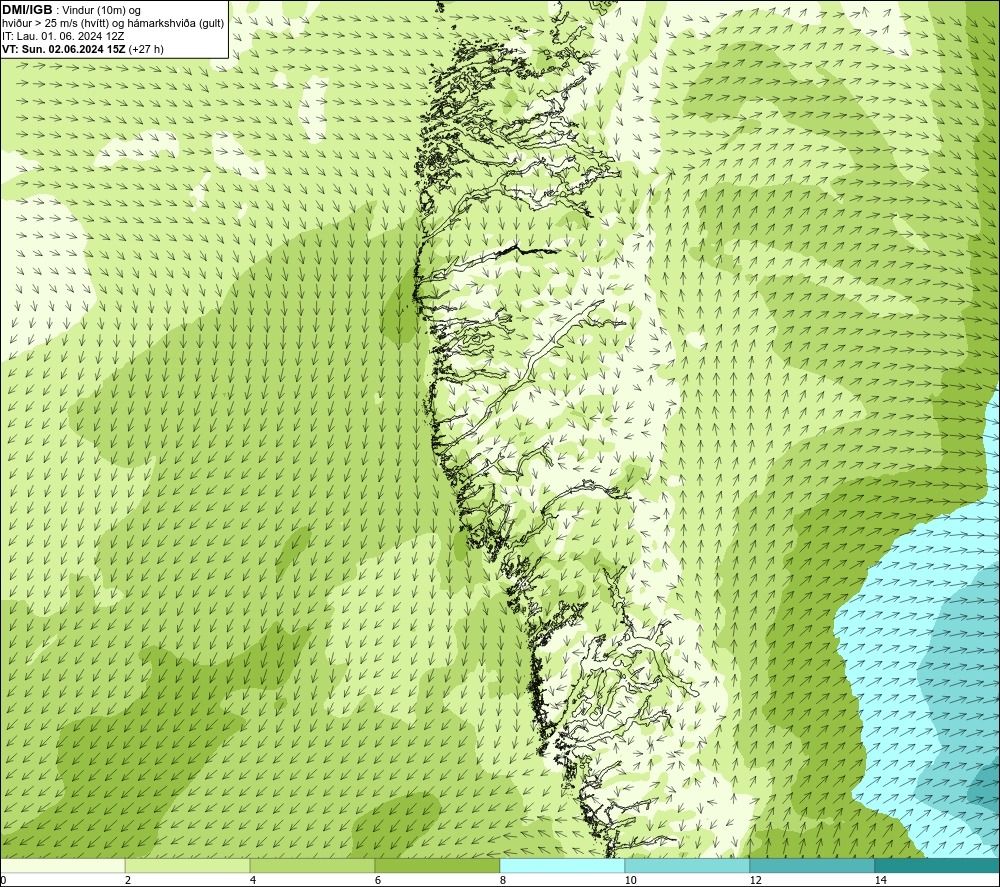Click the scale label '10'
The height and width of the screenshot is (887, 1000).
[630, 880]
